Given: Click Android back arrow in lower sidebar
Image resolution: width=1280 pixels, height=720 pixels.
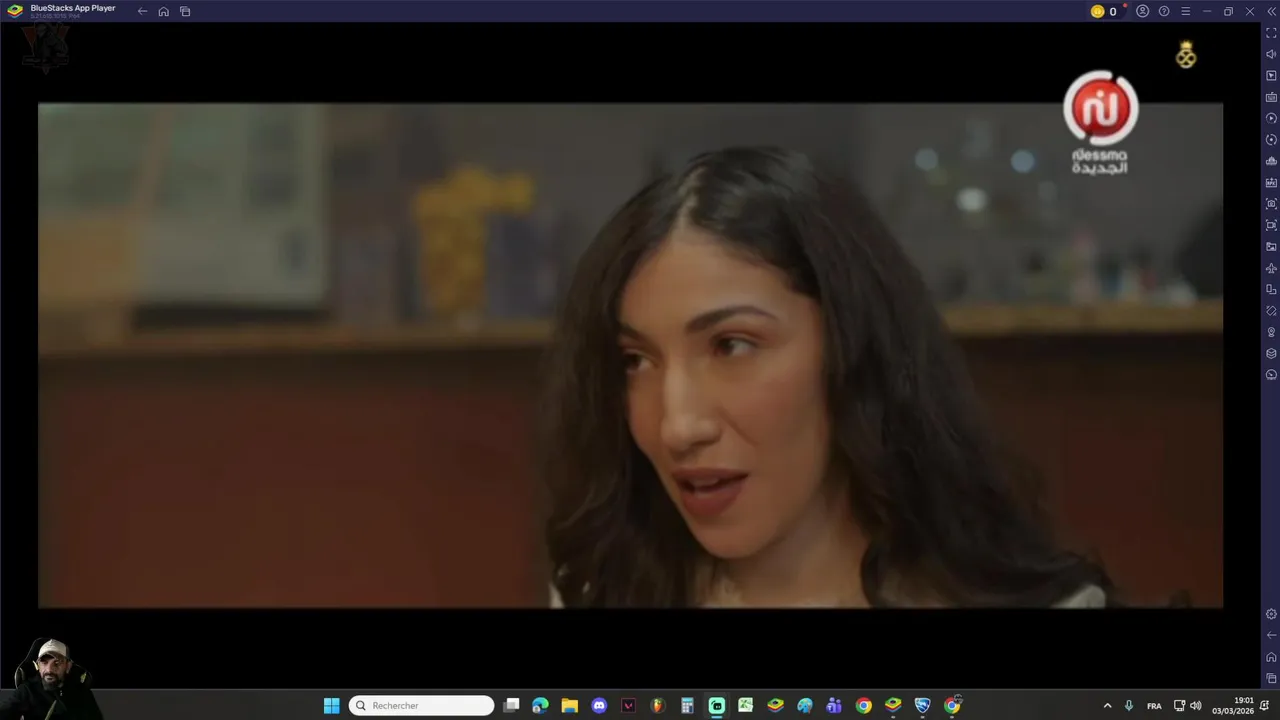Looking at the screenshot, I should click(x=1271, y=635).
